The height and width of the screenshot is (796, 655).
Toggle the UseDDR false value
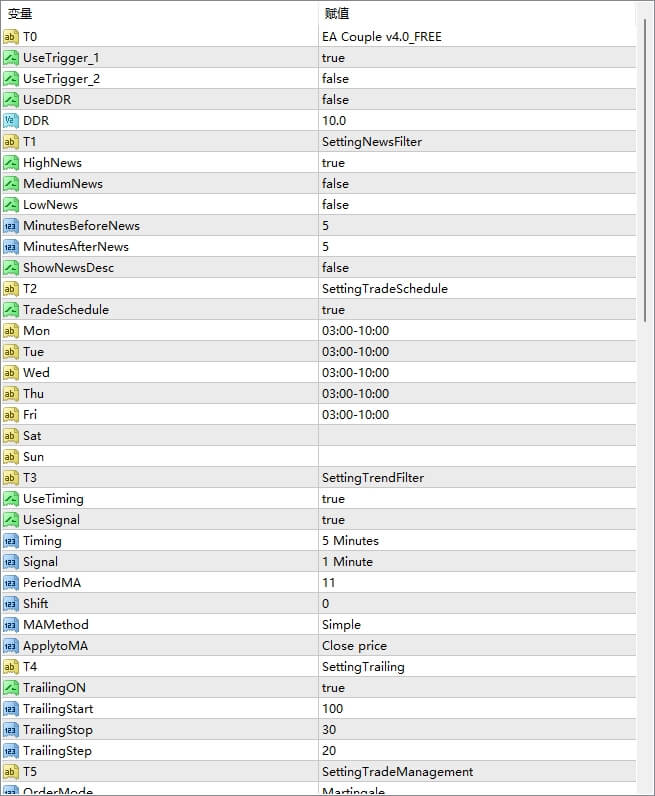335,100
